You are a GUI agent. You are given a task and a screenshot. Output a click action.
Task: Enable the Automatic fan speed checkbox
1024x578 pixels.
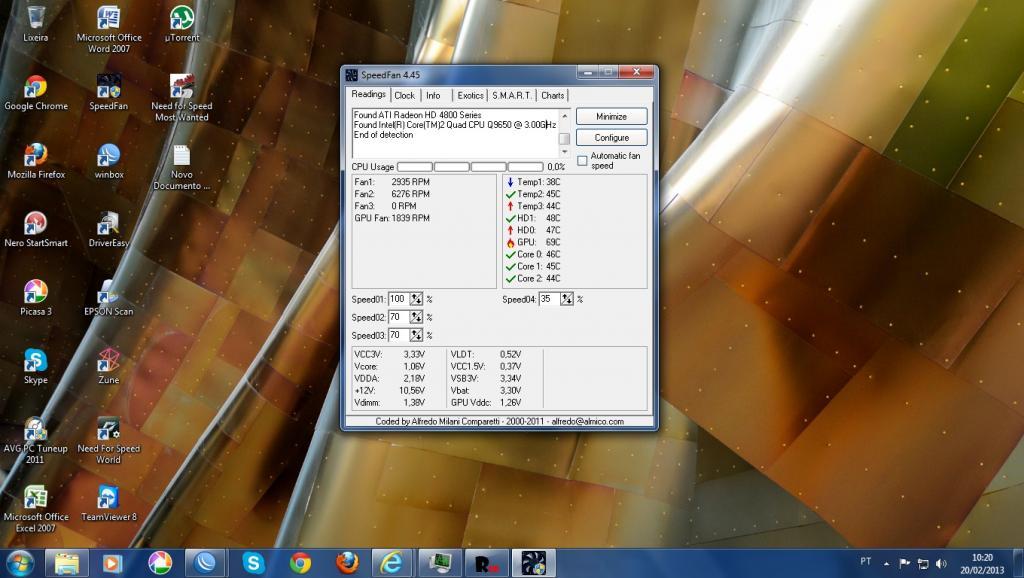[x=583, y=161]
